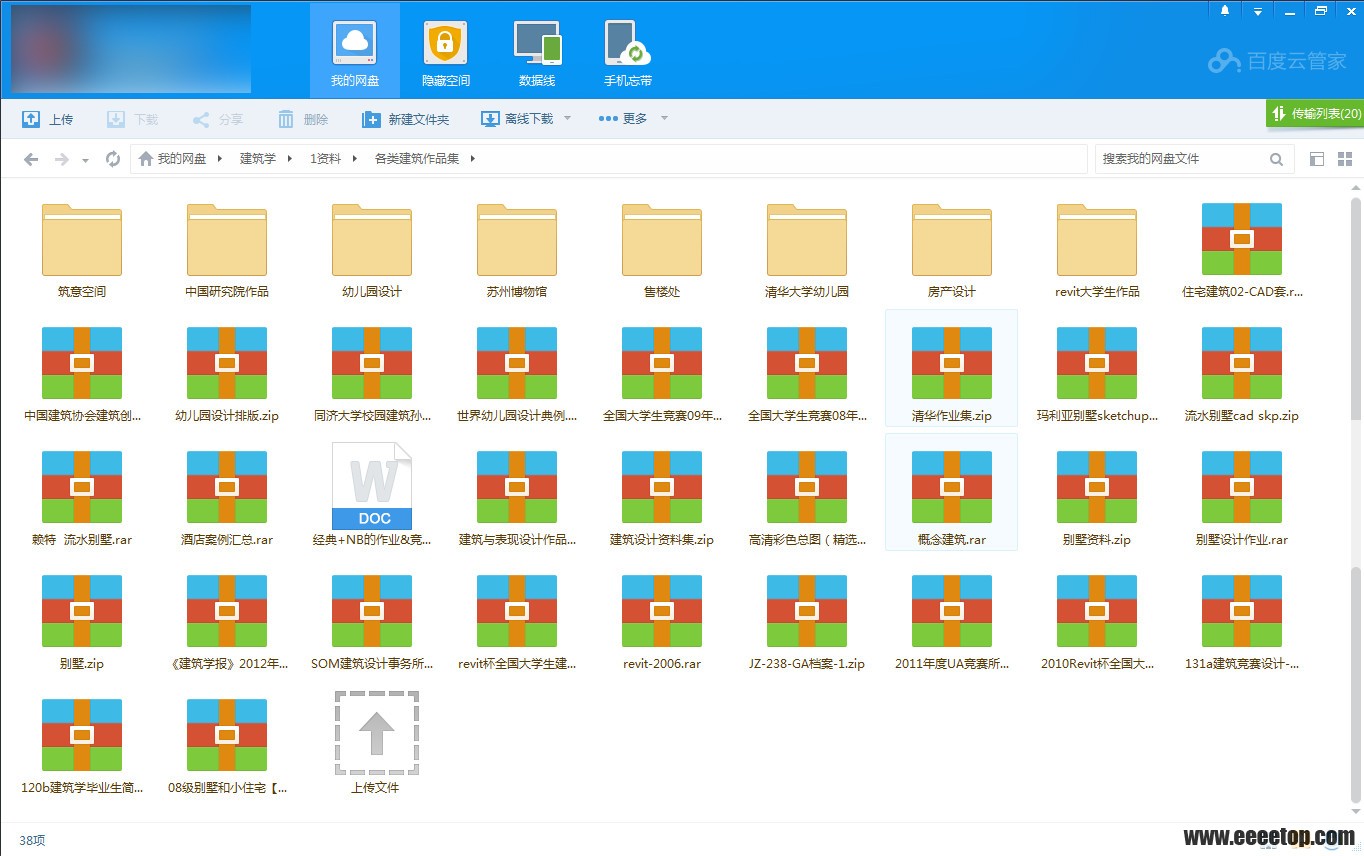Click the file name 08级别墅和小住宅
This screenshot has height=856, width=1364.
pyautogui.click(x=227, y=787)
